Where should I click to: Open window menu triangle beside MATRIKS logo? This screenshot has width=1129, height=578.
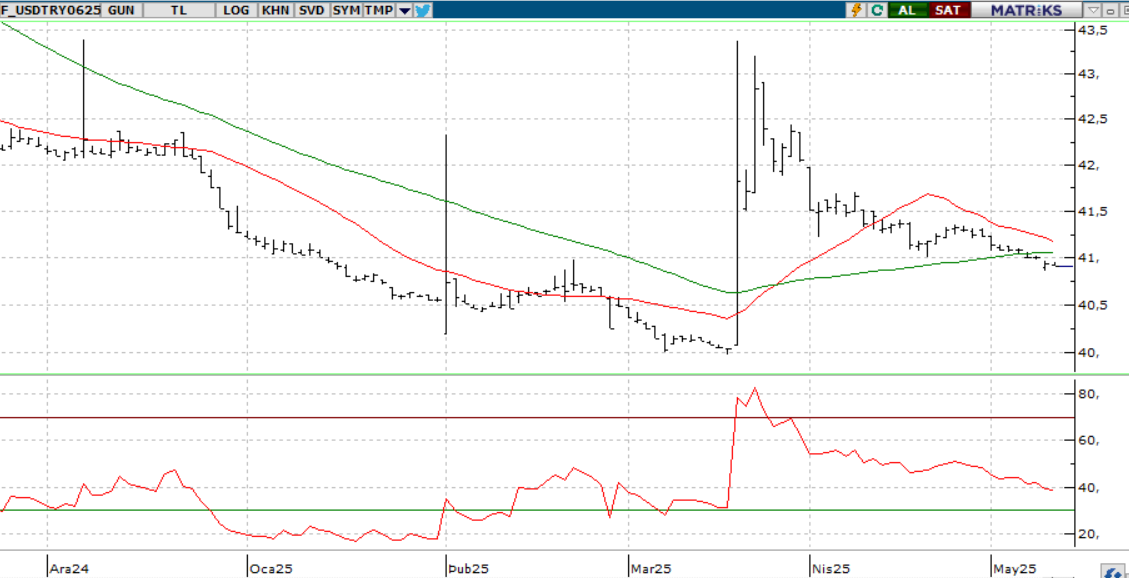1093,10
